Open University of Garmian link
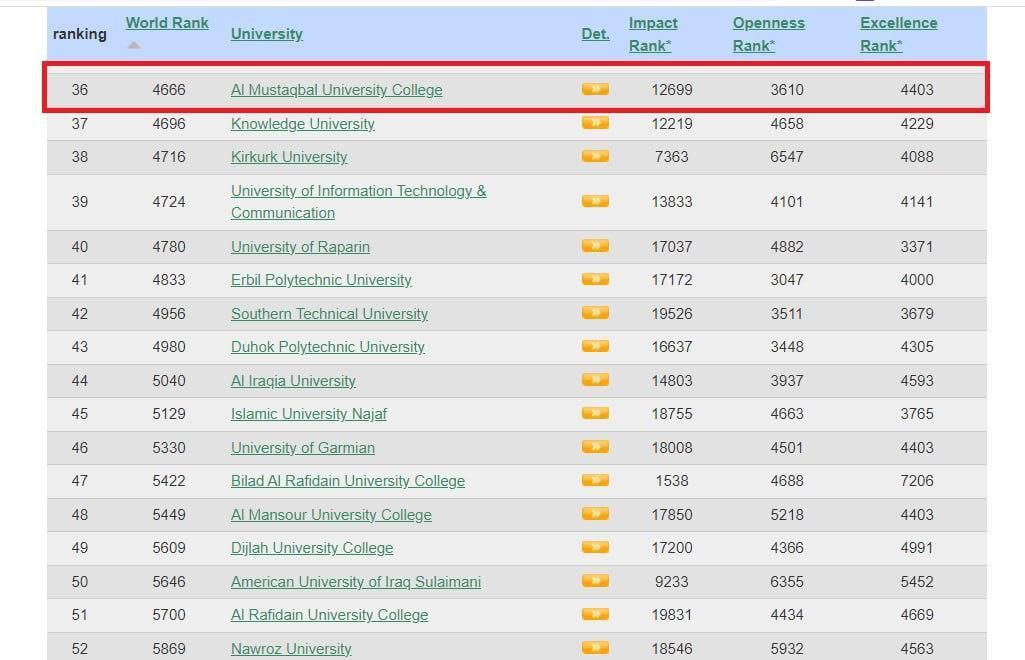Image resolution: width=1025 pixels, height=660 pixels. 303,448
